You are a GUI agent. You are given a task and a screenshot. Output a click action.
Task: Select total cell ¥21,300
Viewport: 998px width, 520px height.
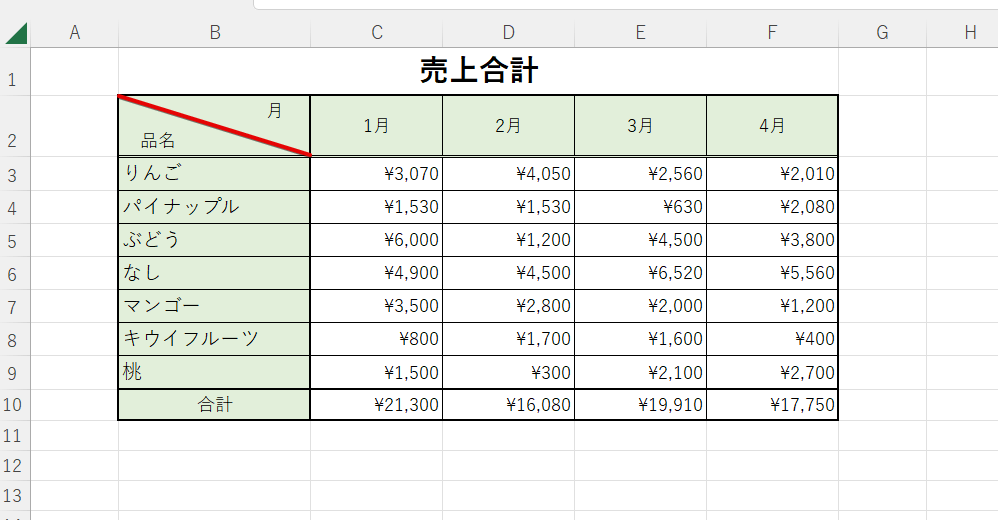coord(377,405)
